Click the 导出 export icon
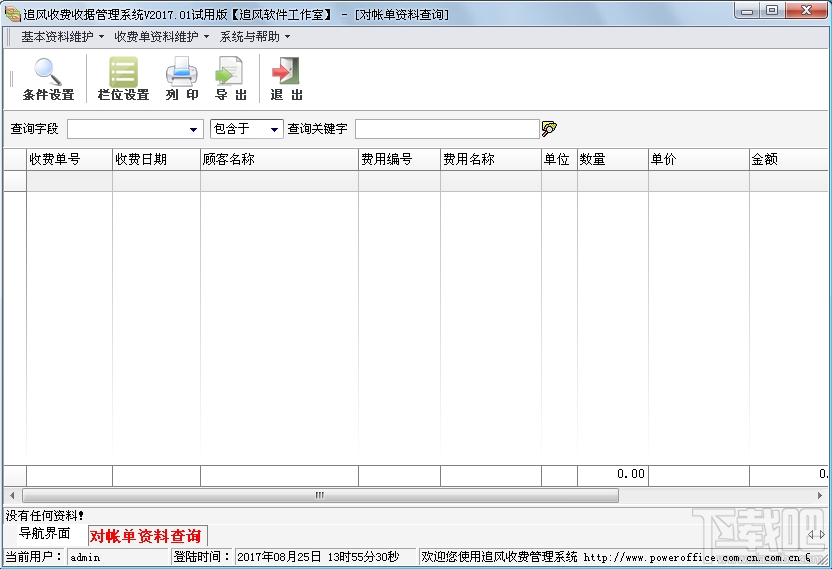The image size is (832, 569). (x=231, y=79)
